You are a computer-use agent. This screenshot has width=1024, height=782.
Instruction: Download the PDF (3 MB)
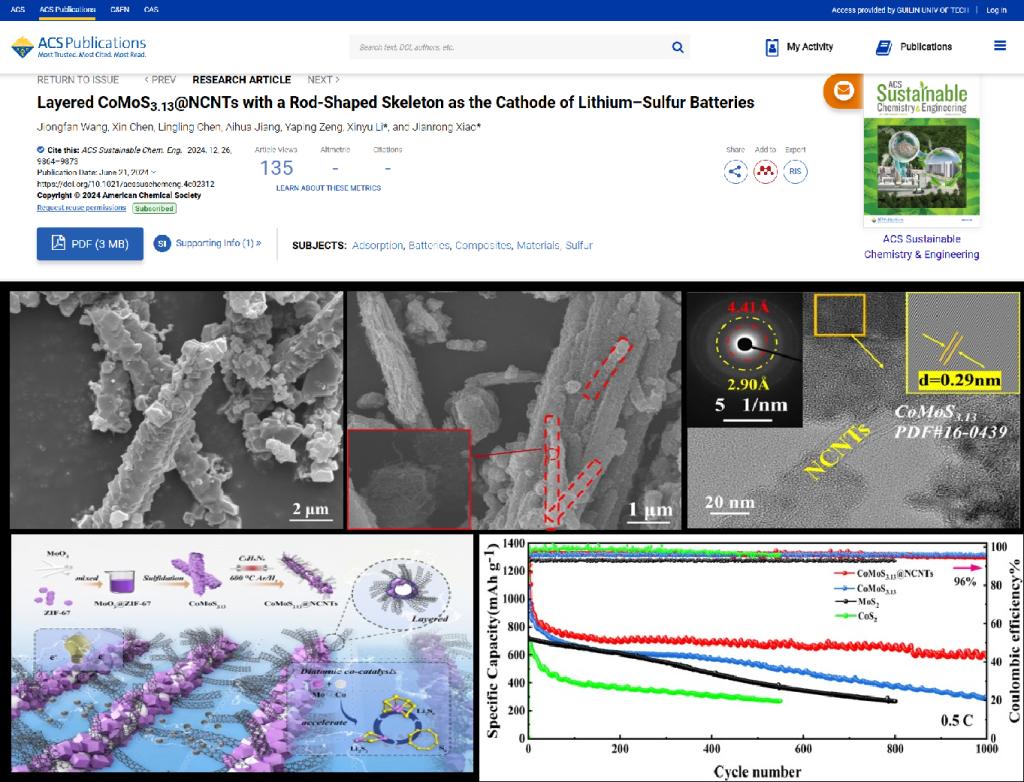point(90,243)
